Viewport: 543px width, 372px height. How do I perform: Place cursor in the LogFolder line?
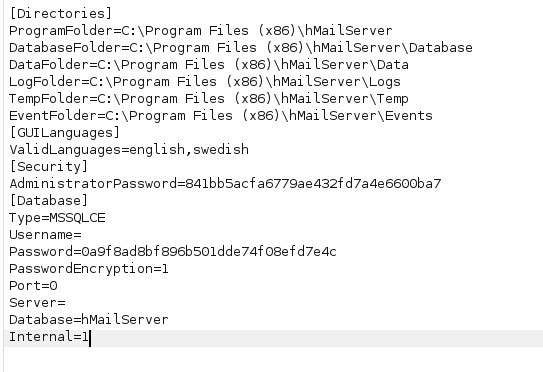(205, 81)
